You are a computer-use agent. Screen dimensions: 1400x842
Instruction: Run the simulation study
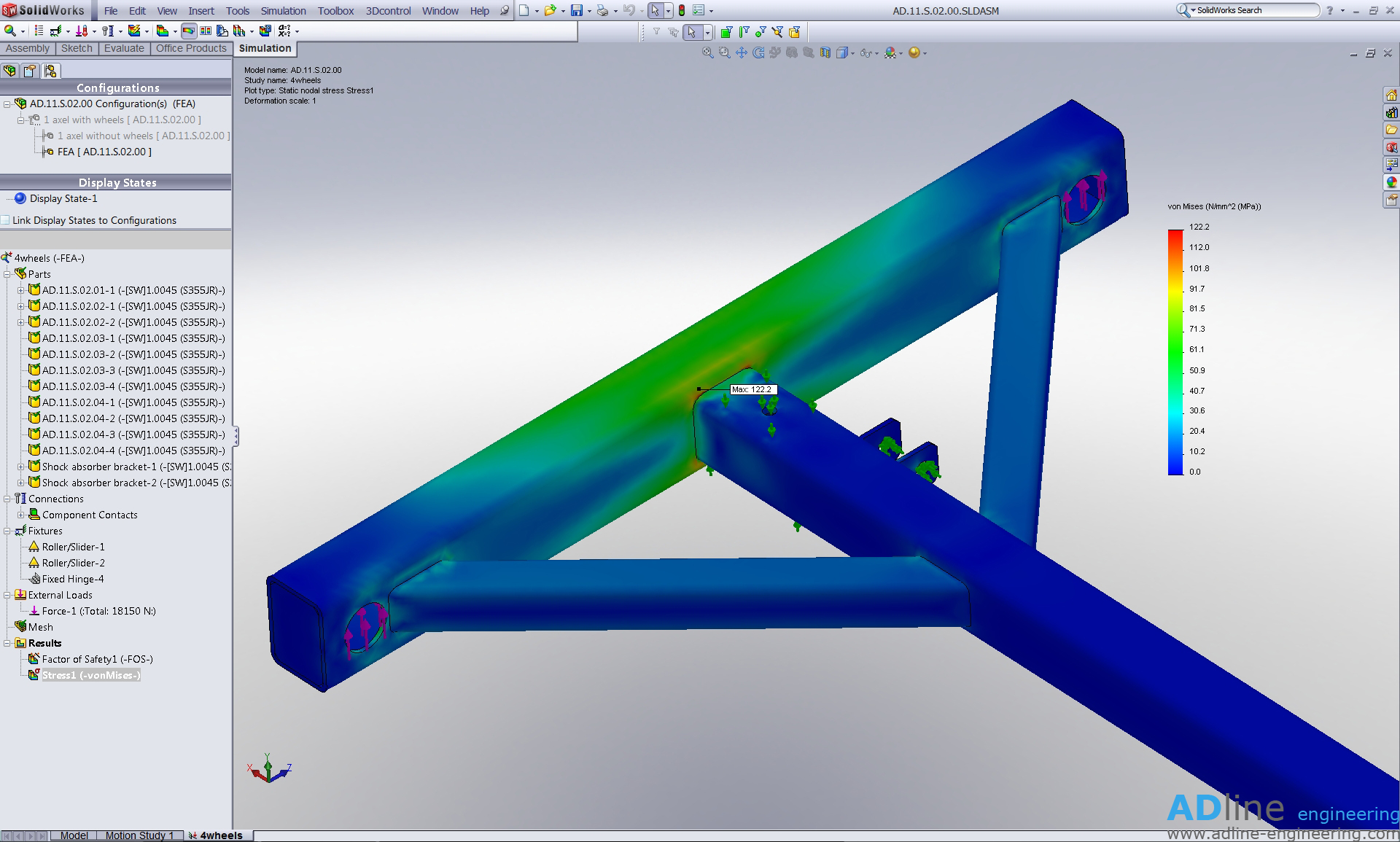pos(134,31)
